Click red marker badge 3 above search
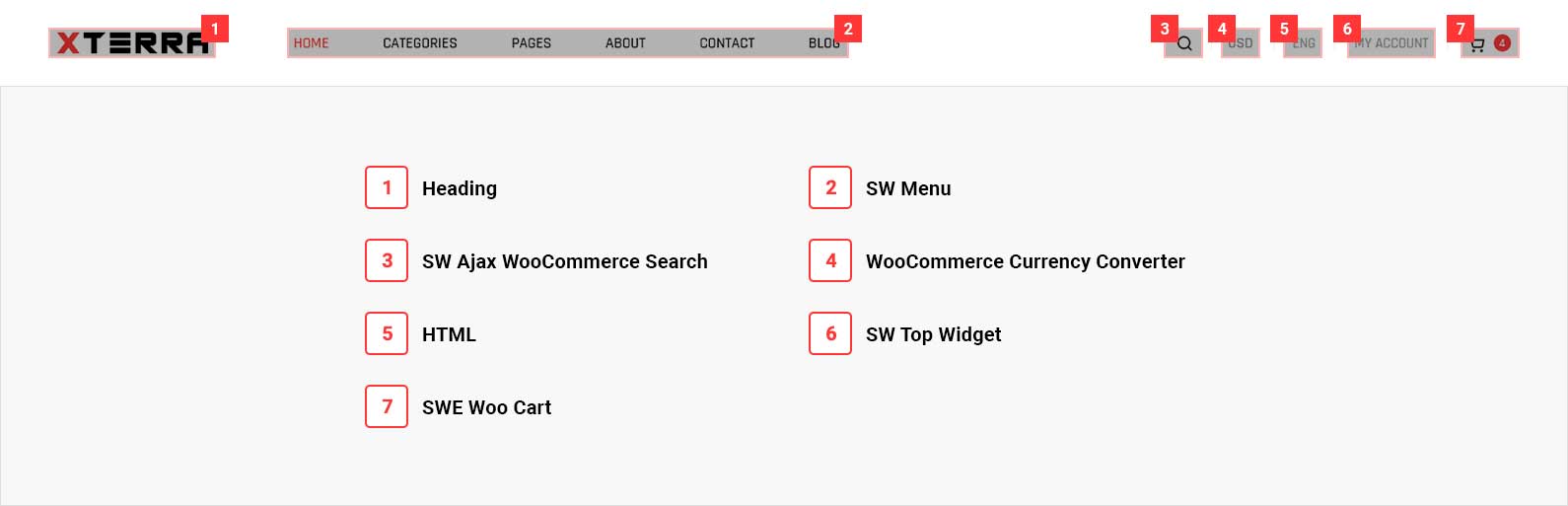The width and height of the screenshot is (1568, 506). [x=1165, y=29]
